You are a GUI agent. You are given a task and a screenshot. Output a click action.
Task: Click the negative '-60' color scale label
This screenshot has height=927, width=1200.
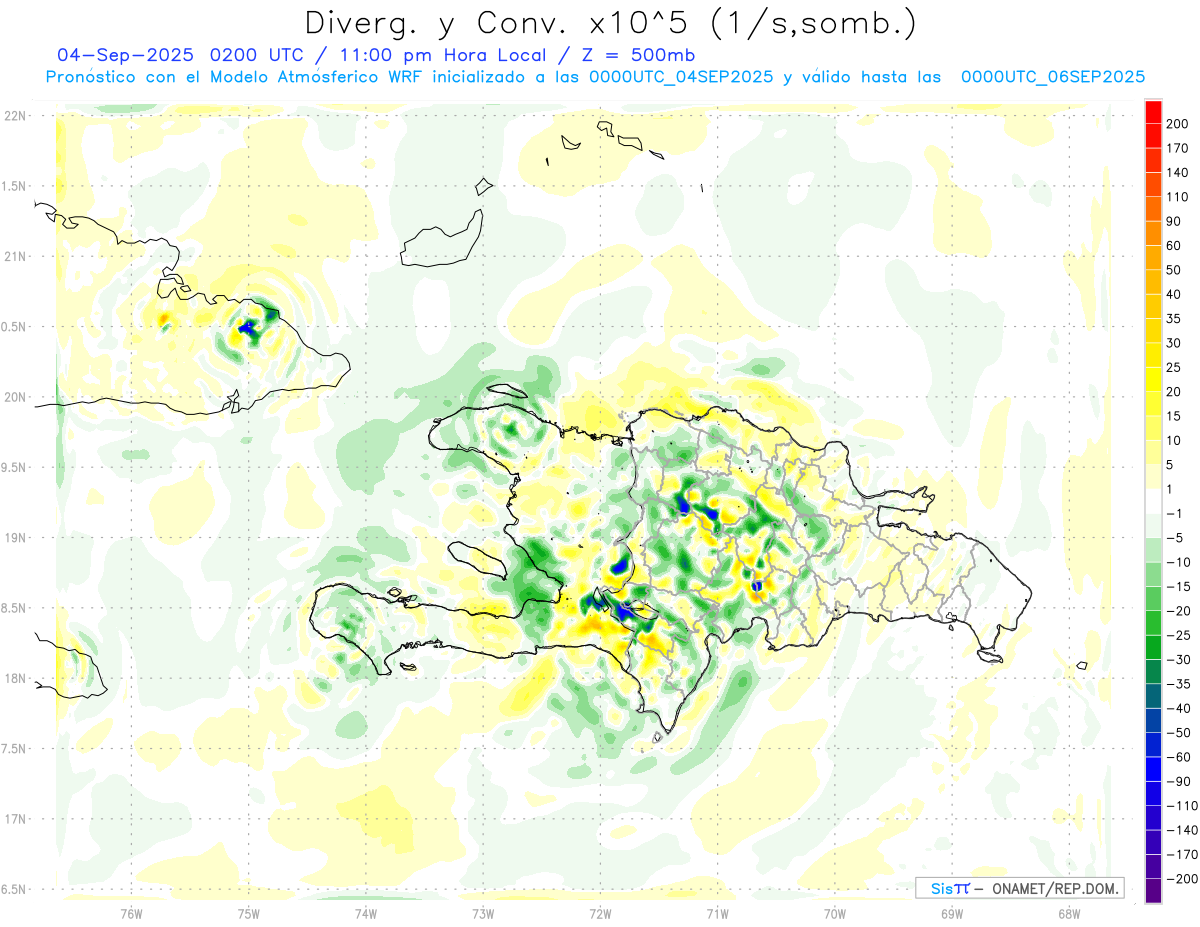1177,757
